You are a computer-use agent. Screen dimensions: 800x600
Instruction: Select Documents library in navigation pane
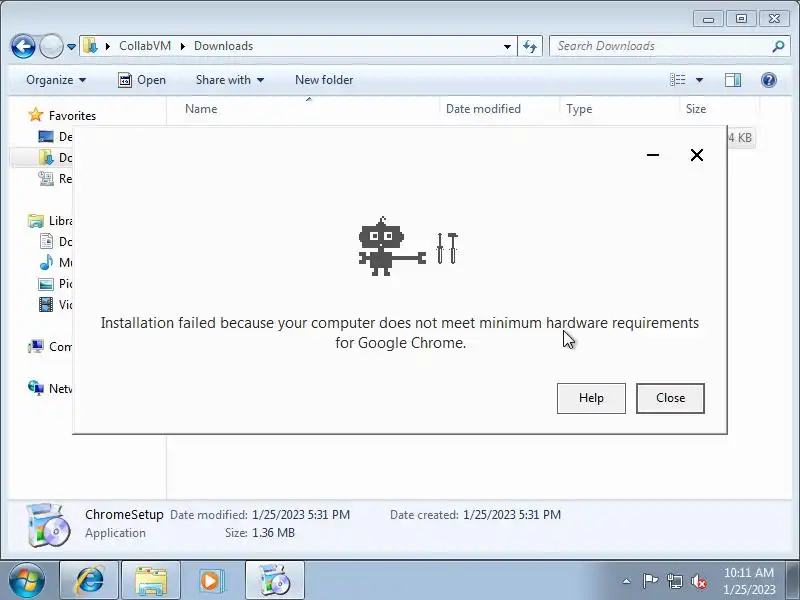55,241
